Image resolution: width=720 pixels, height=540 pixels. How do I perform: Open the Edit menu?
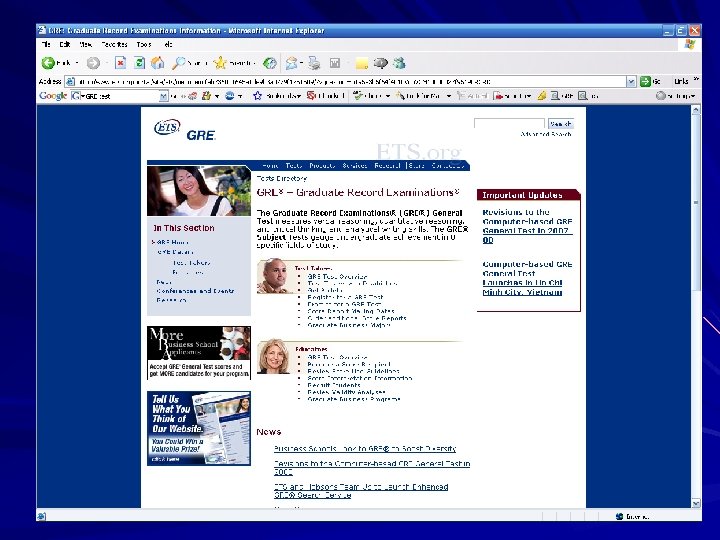tap(65, 45)
